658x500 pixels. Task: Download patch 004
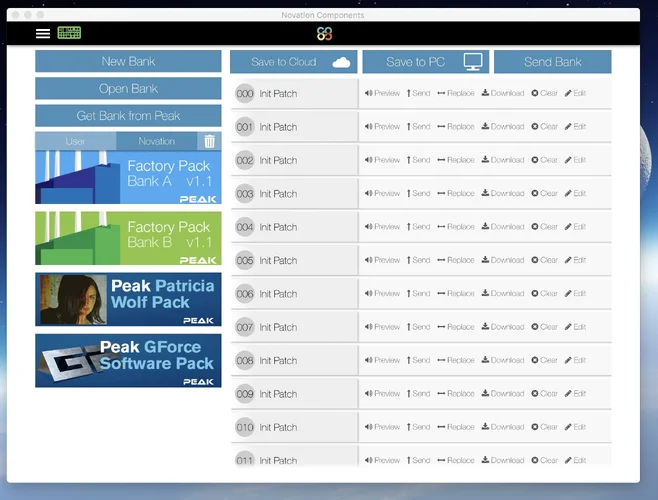pos(503,227)
